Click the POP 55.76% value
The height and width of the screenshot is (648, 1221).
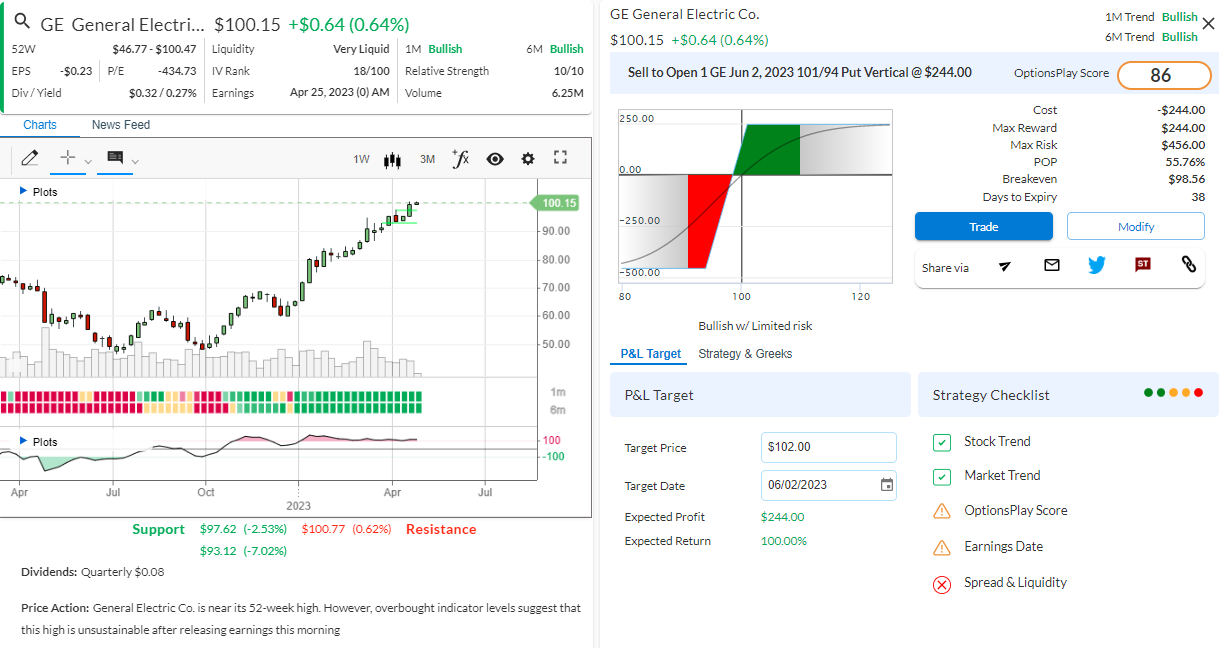1185,162
